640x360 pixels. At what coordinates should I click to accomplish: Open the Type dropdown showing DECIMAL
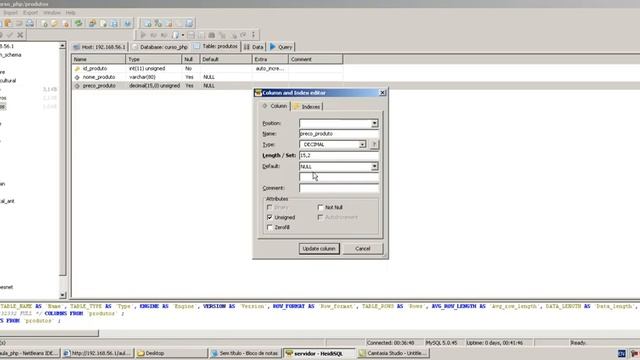point(362,144)
